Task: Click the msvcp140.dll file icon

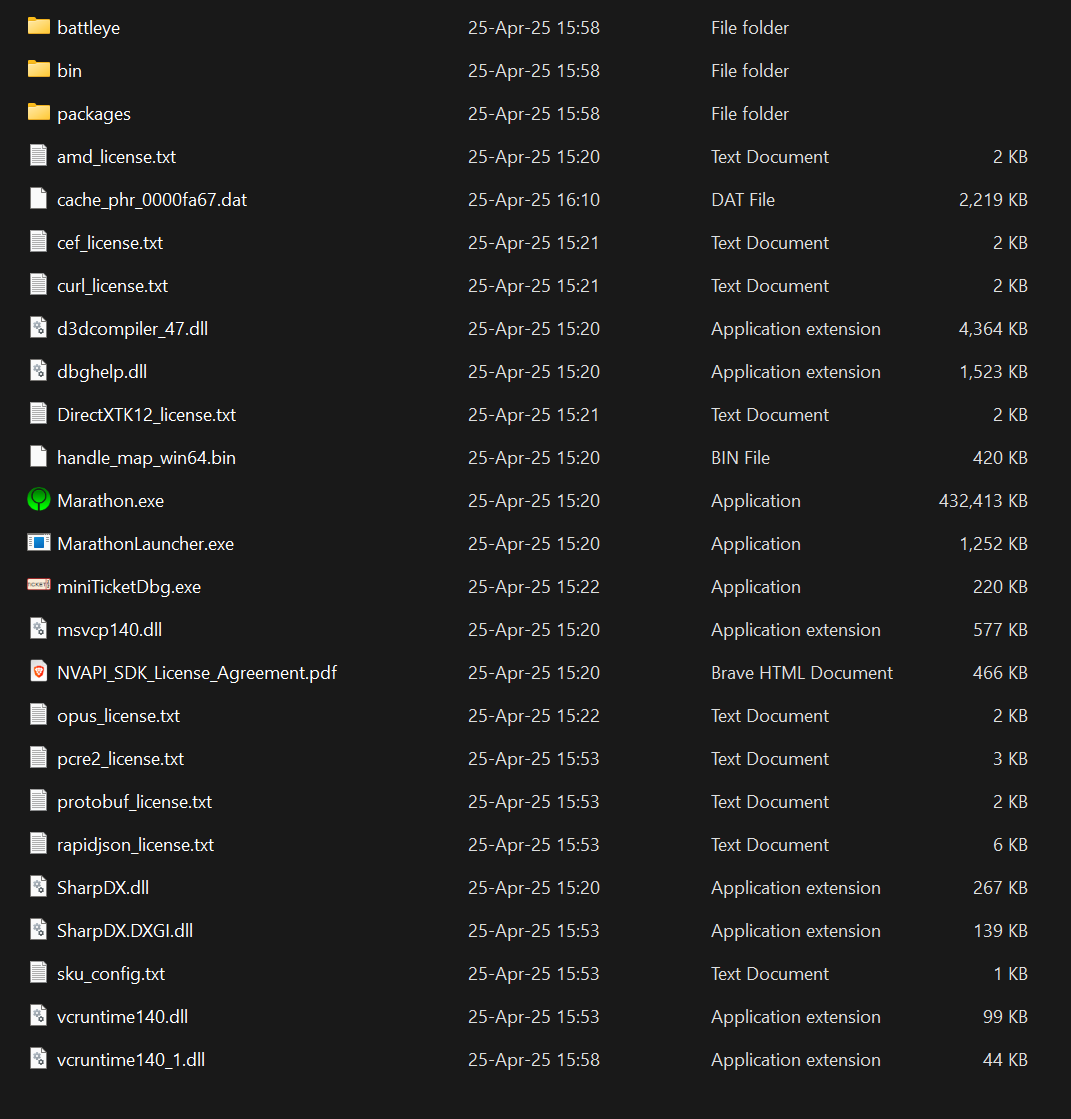Action: pos(39,629)
